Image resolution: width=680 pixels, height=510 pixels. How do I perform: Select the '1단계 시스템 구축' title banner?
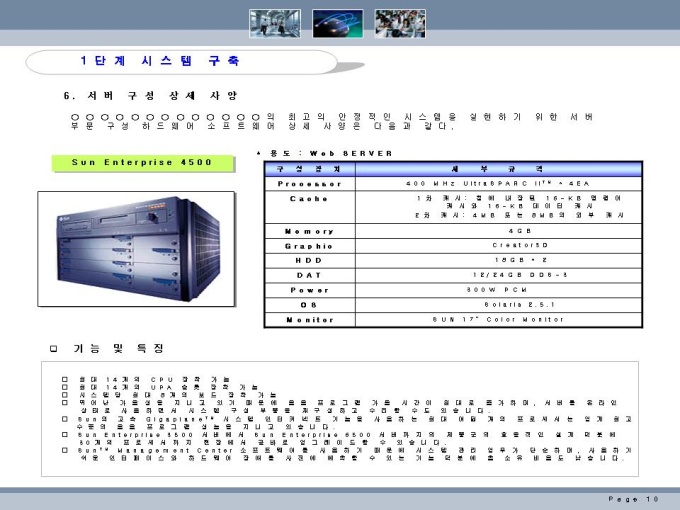pos(181,62)
